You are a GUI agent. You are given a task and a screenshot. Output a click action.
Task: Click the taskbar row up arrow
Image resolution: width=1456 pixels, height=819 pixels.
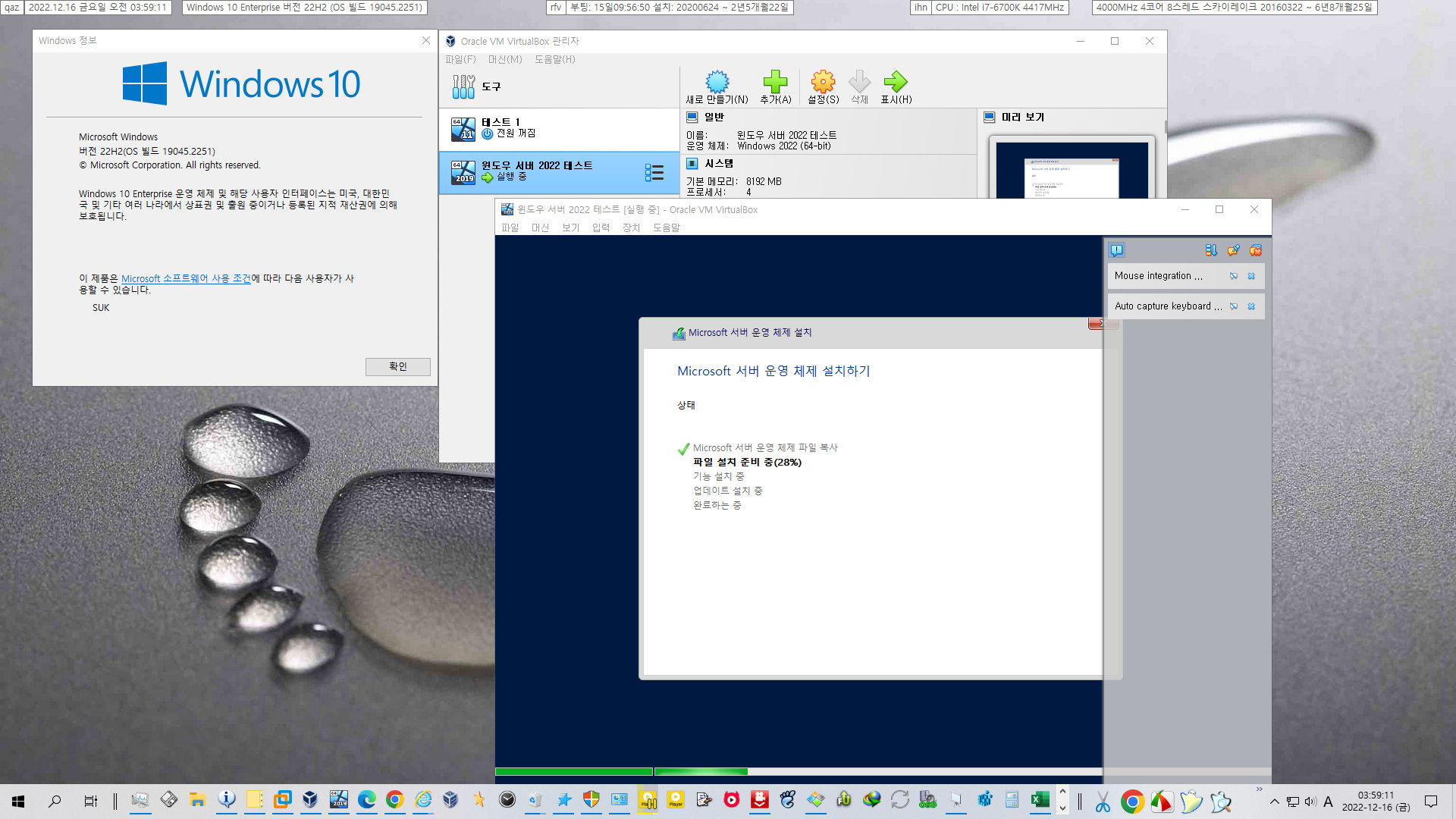[x=1062, y=792]
